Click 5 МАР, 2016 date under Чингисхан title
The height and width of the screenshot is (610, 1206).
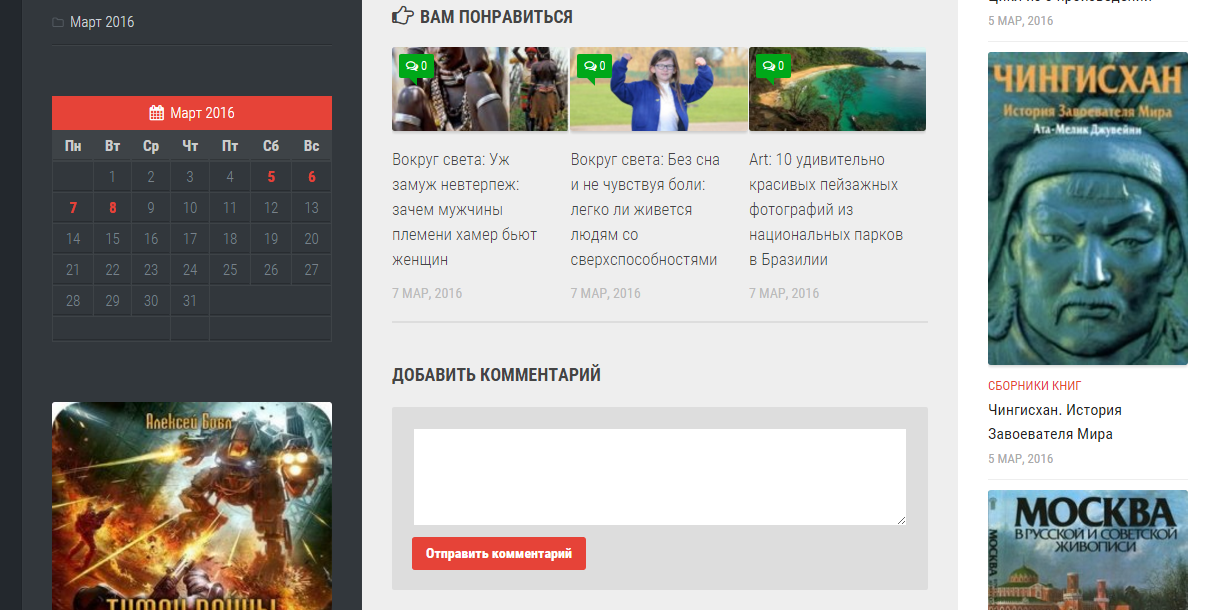pyautogui.click(x=1021, y=459)
